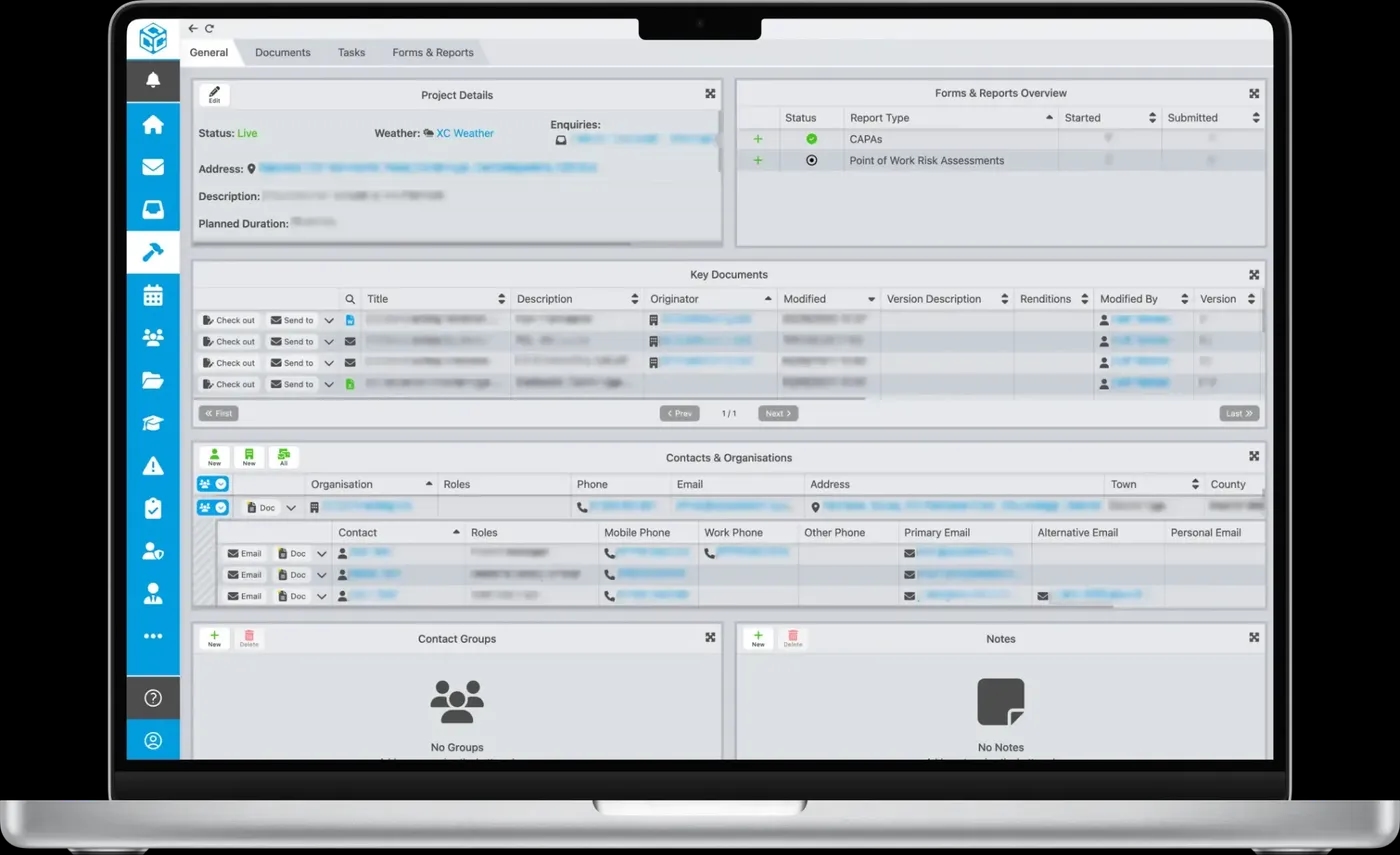Click the Edit button in Project Details

[214, 95]
